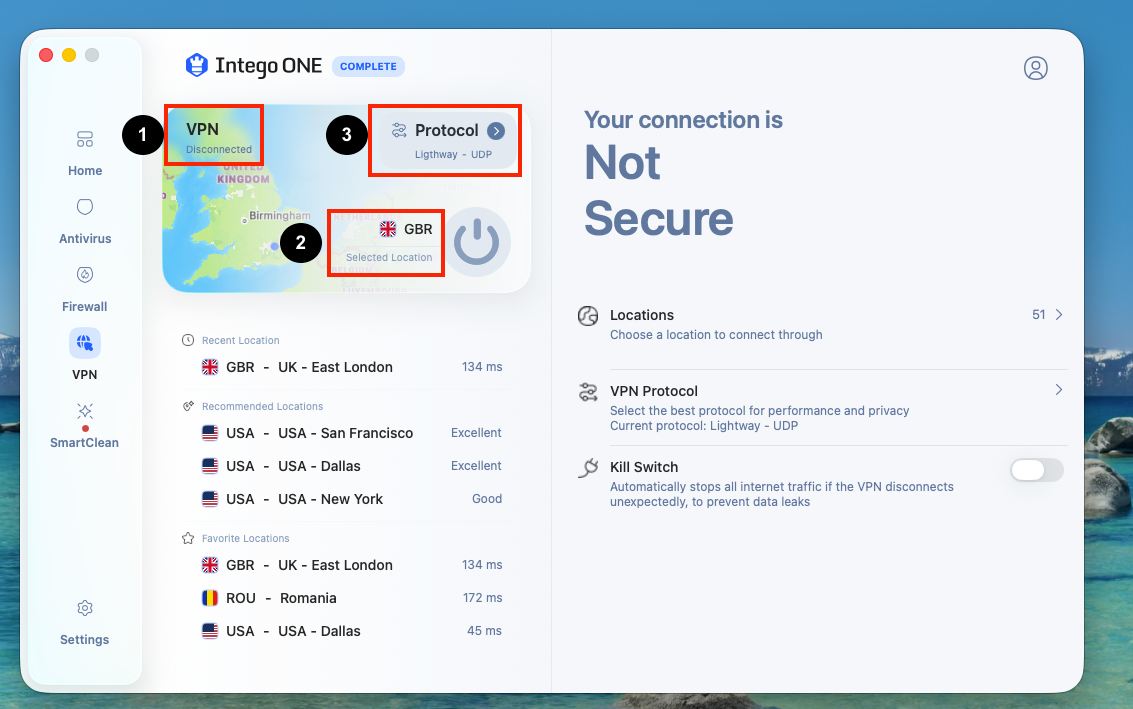Image resolution: width=1133 pixels, height=709 pixels.
Task: Click the Good rating for New York
Action: pos(487,499)
